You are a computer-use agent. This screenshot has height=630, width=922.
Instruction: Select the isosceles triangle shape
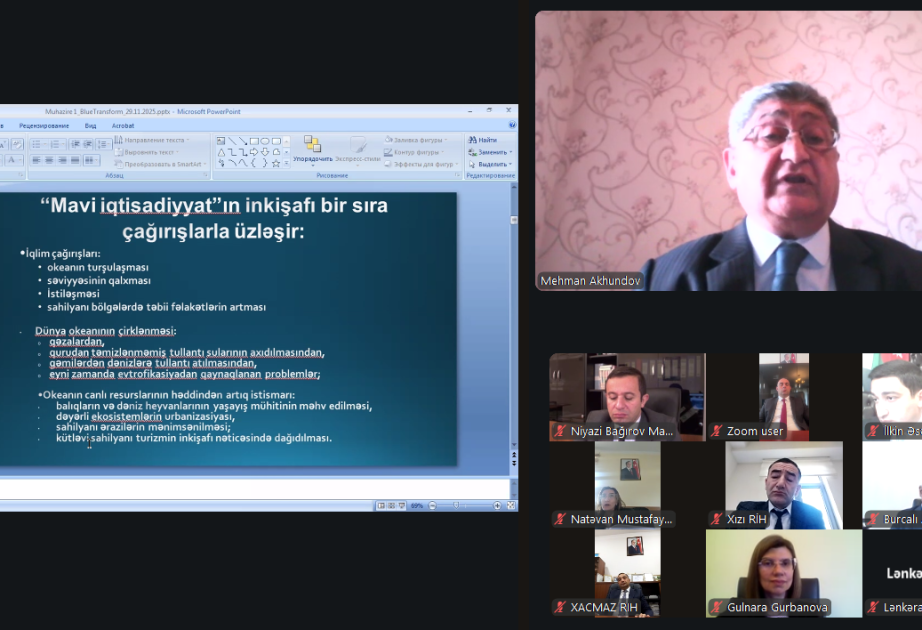coord(221,152)
